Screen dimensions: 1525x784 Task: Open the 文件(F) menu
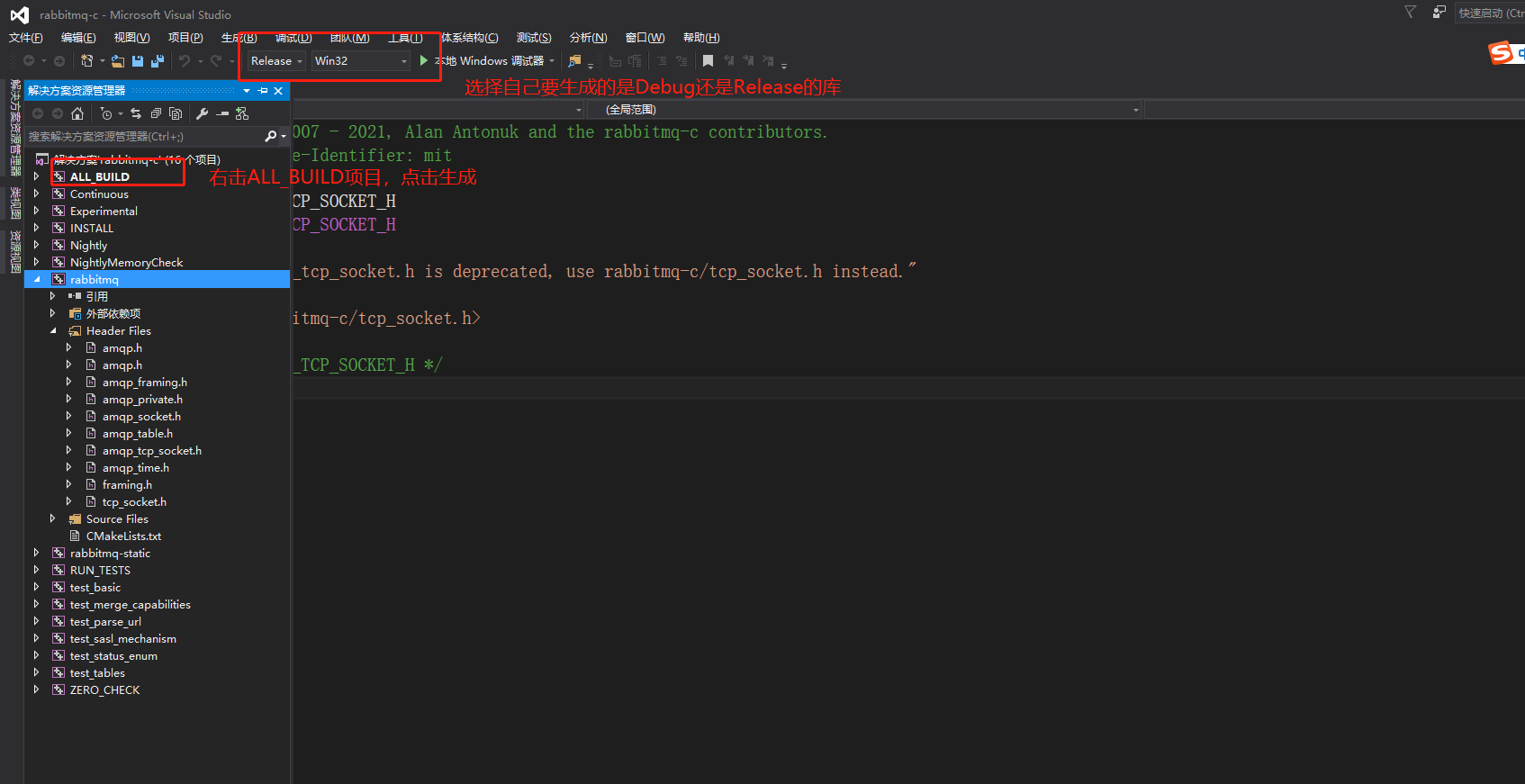(26, 37)
